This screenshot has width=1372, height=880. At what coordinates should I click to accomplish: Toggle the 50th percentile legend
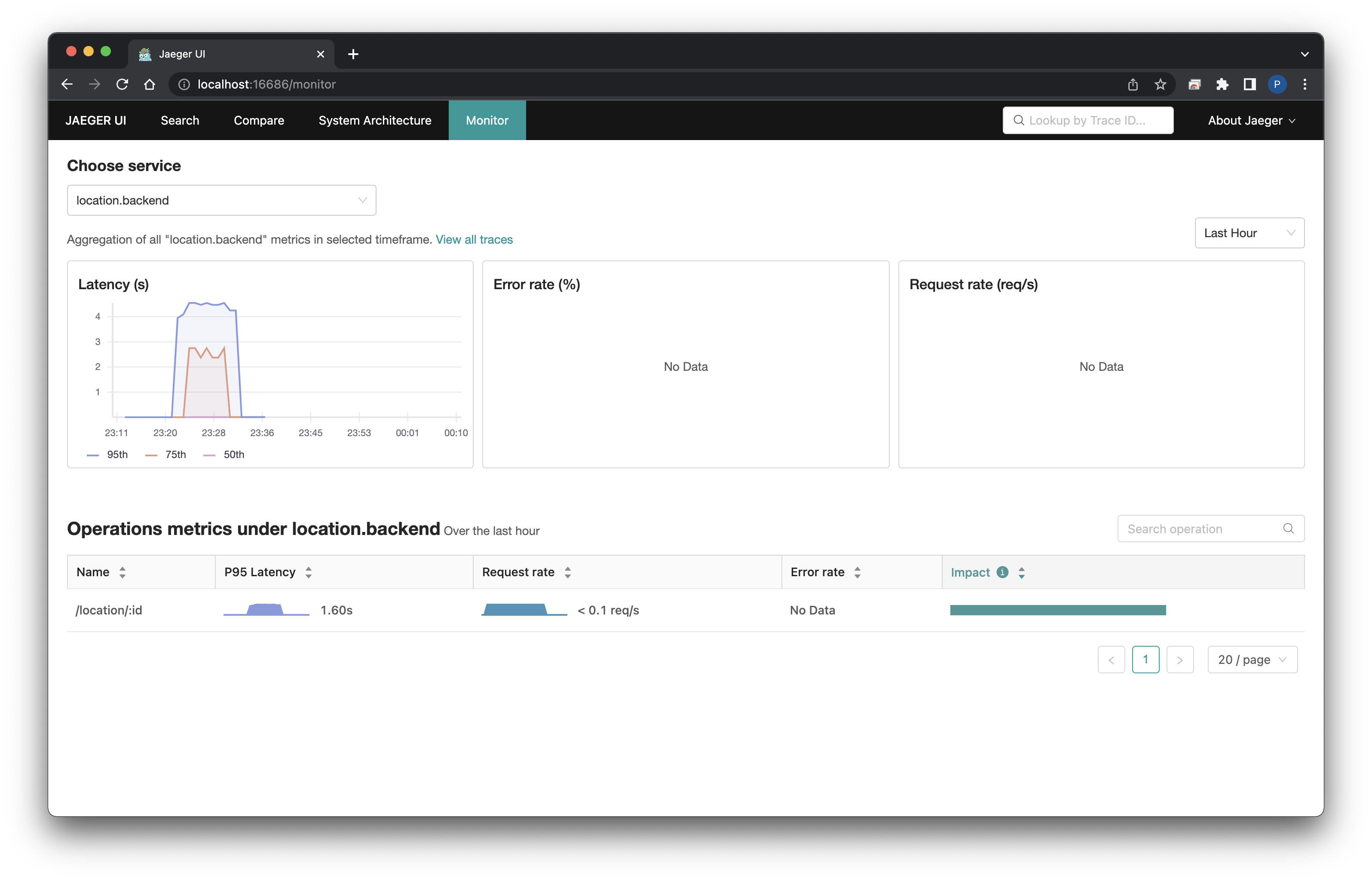click(224, 454)
